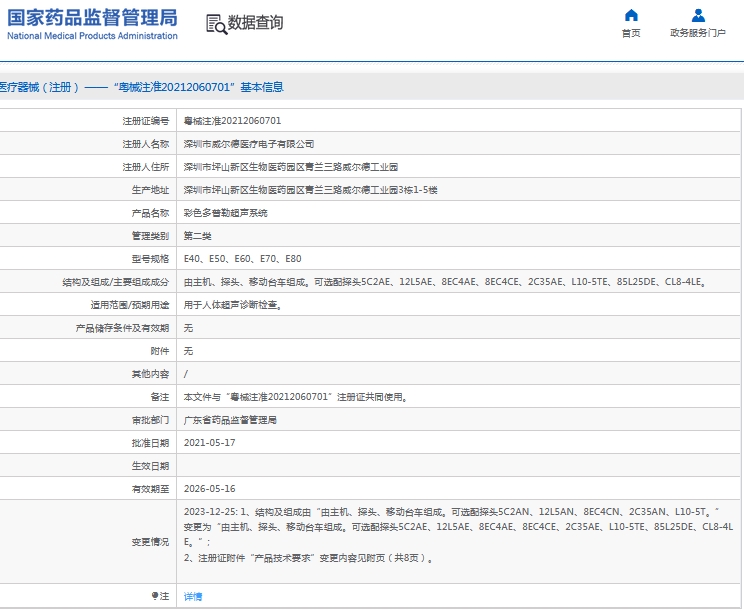
Task: Click the line 注册证附件"产品技术要求"变更内容见附页
Action: [308, 558]
